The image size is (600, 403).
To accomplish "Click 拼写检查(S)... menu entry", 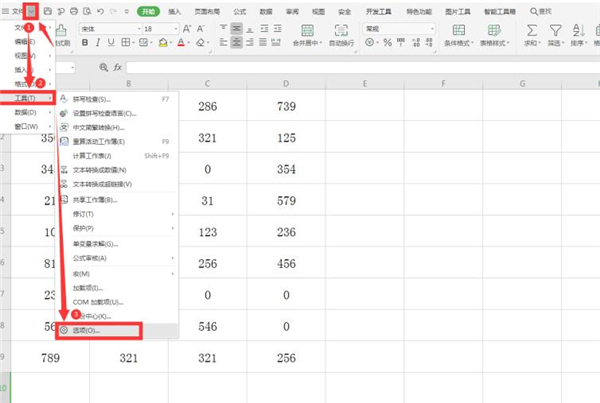I will point(93,100).
